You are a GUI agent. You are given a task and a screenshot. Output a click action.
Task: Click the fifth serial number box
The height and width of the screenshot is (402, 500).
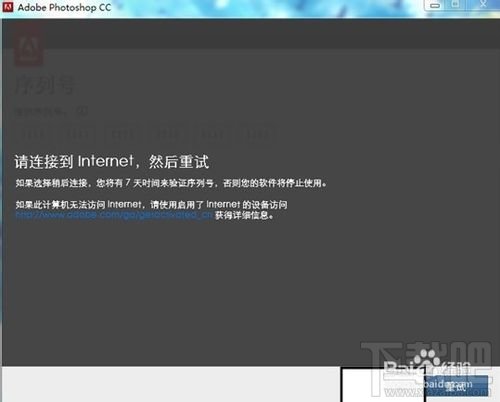(215, 133)
